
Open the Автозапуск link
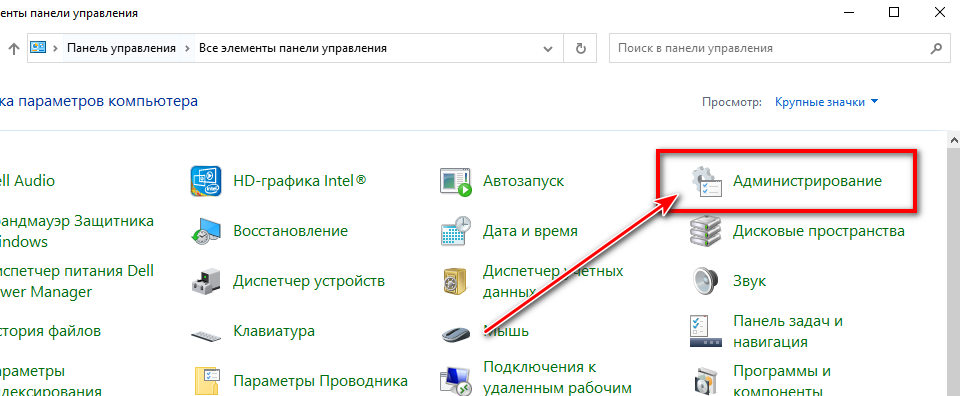pyautogui.click(x=523, y=181)
